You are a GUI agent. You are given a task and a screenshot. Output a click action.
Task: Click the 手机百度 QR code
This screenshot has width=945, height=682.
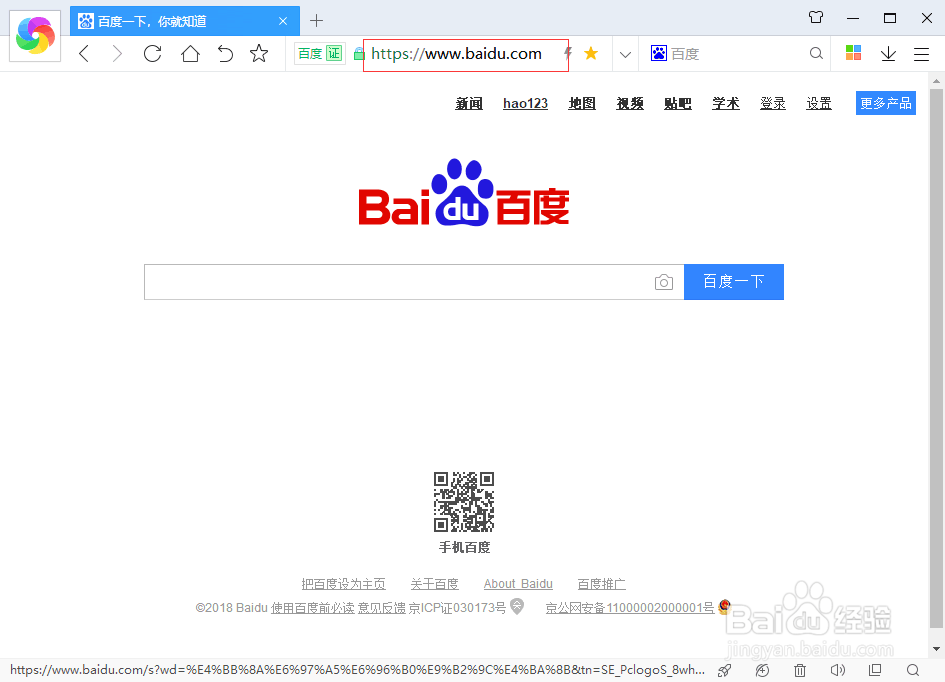pyautogui.click(x=464, y=502)
